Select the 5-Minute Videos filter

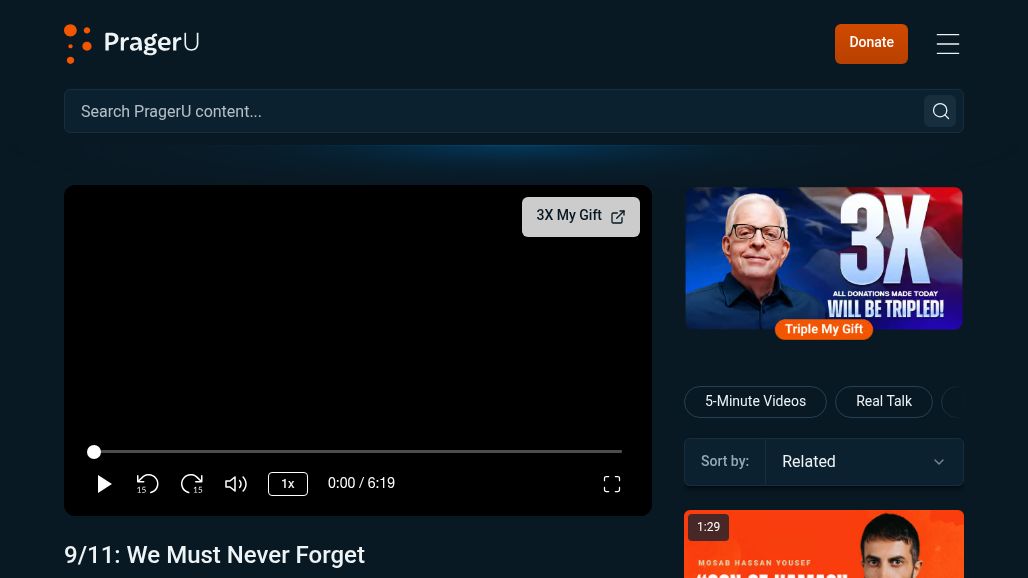755,401
